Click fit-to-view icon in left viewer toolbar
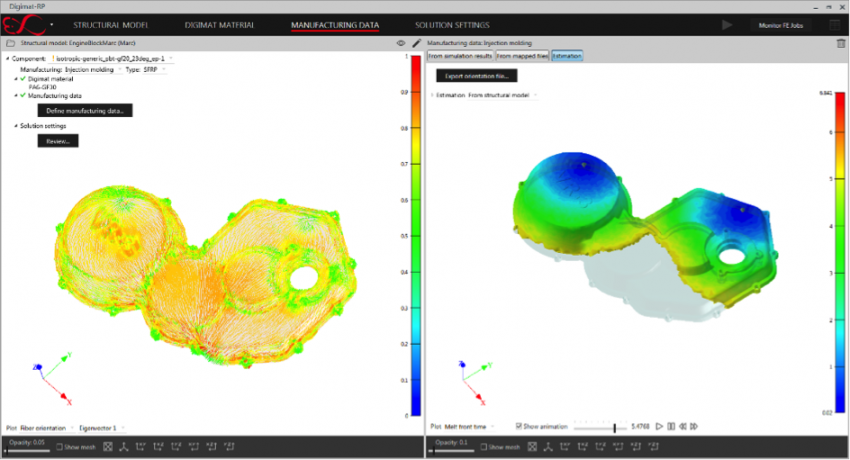Image resolution: width=850 pixels, height=460 pixels. tap(108, 446)
